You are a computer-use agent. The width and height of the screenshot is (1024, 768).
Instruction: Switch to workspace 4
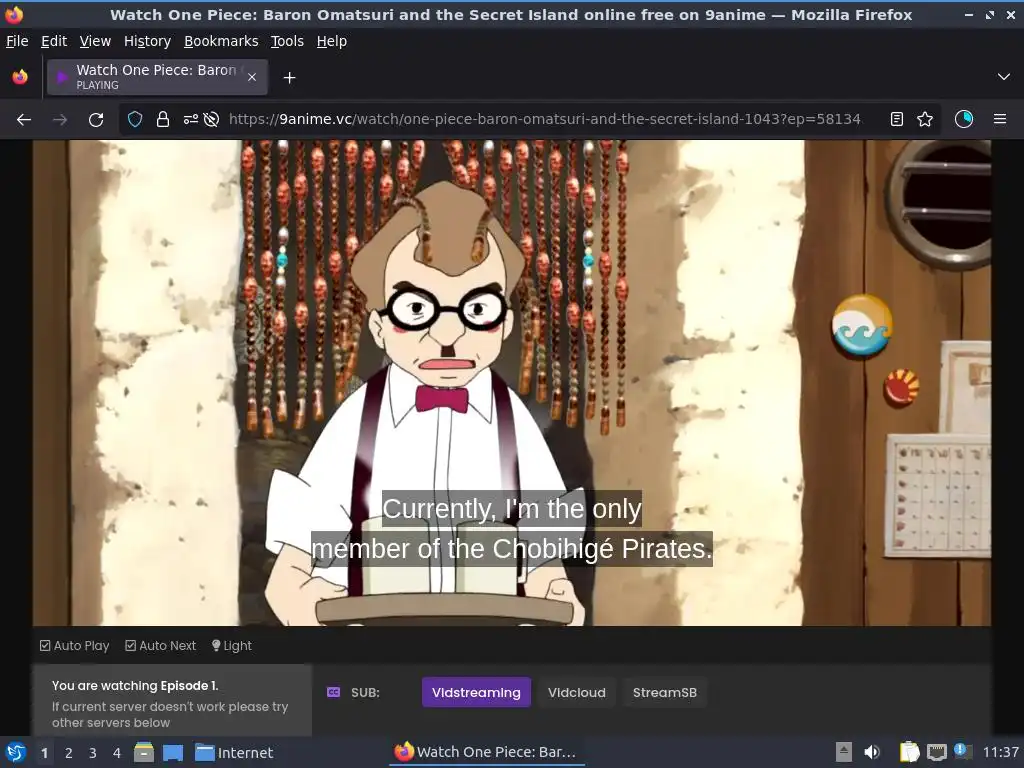pyautogui.click(x=117, y=753)
